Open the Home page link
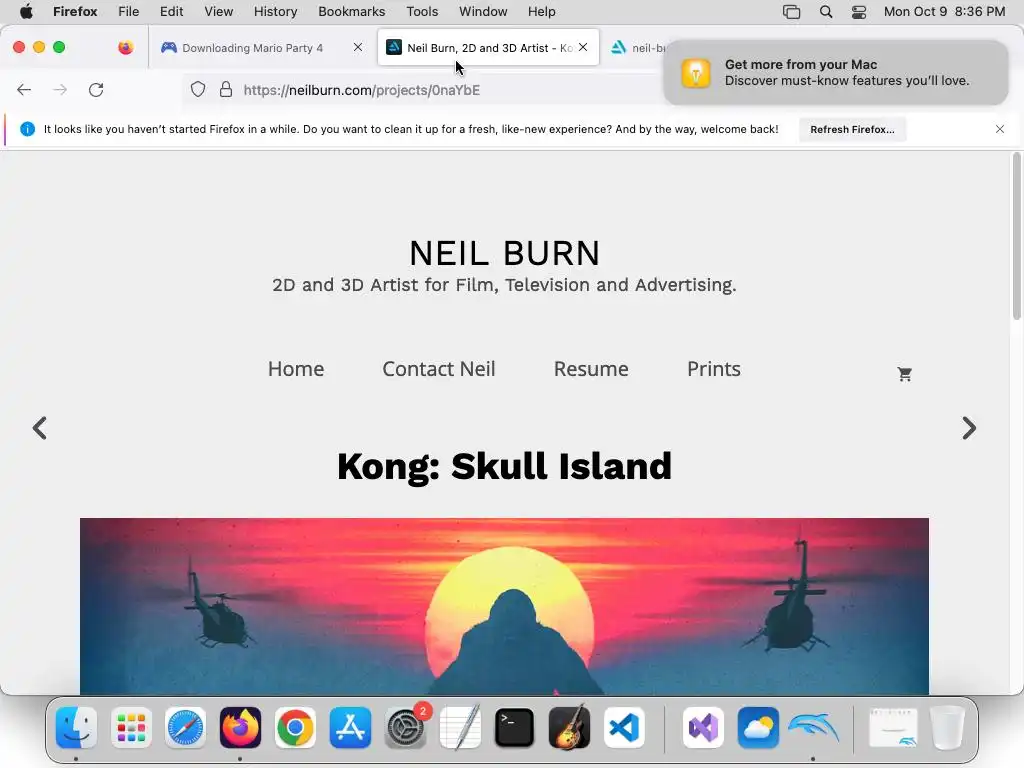Viewport: 1024px width, 768px height. [x=296, y=369]
